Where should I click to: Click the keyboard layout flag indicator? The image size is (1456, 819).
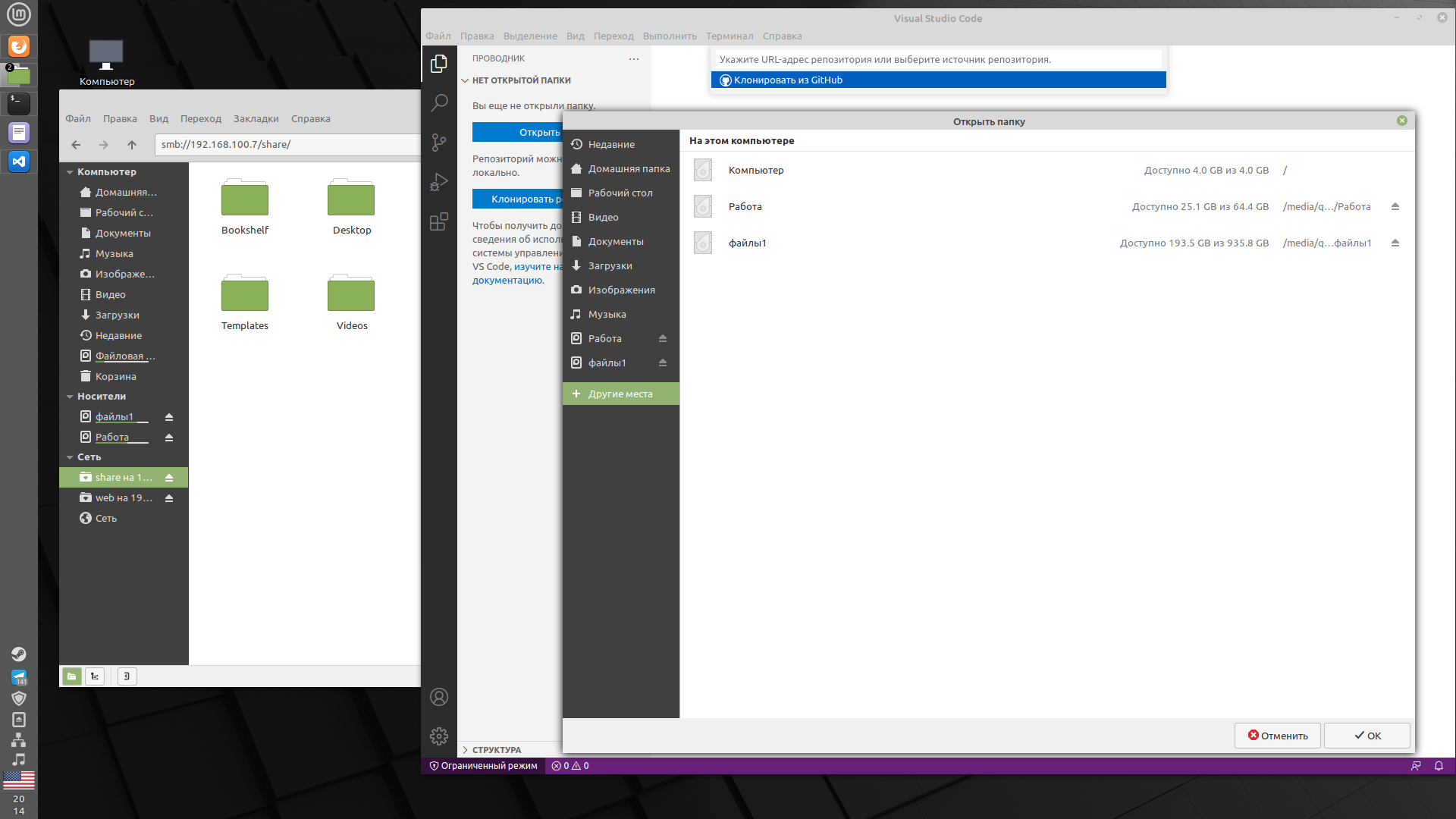point(19,780)
